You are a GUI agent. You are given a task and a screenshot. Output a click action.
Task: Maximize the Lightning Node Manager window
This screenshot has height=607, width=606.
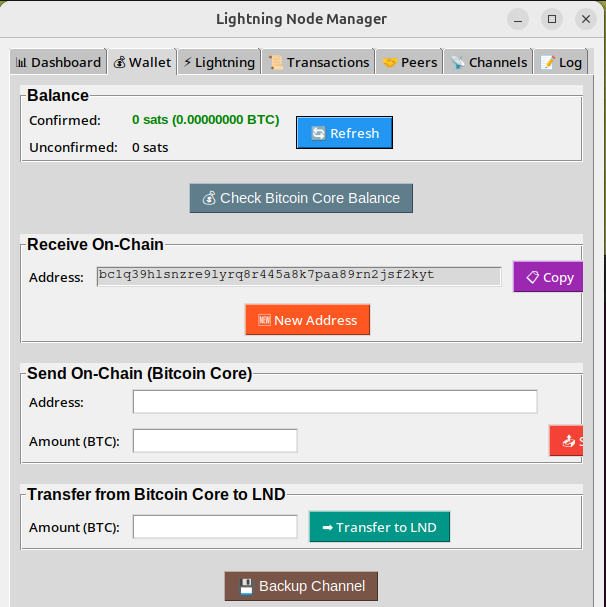point(551,19)
